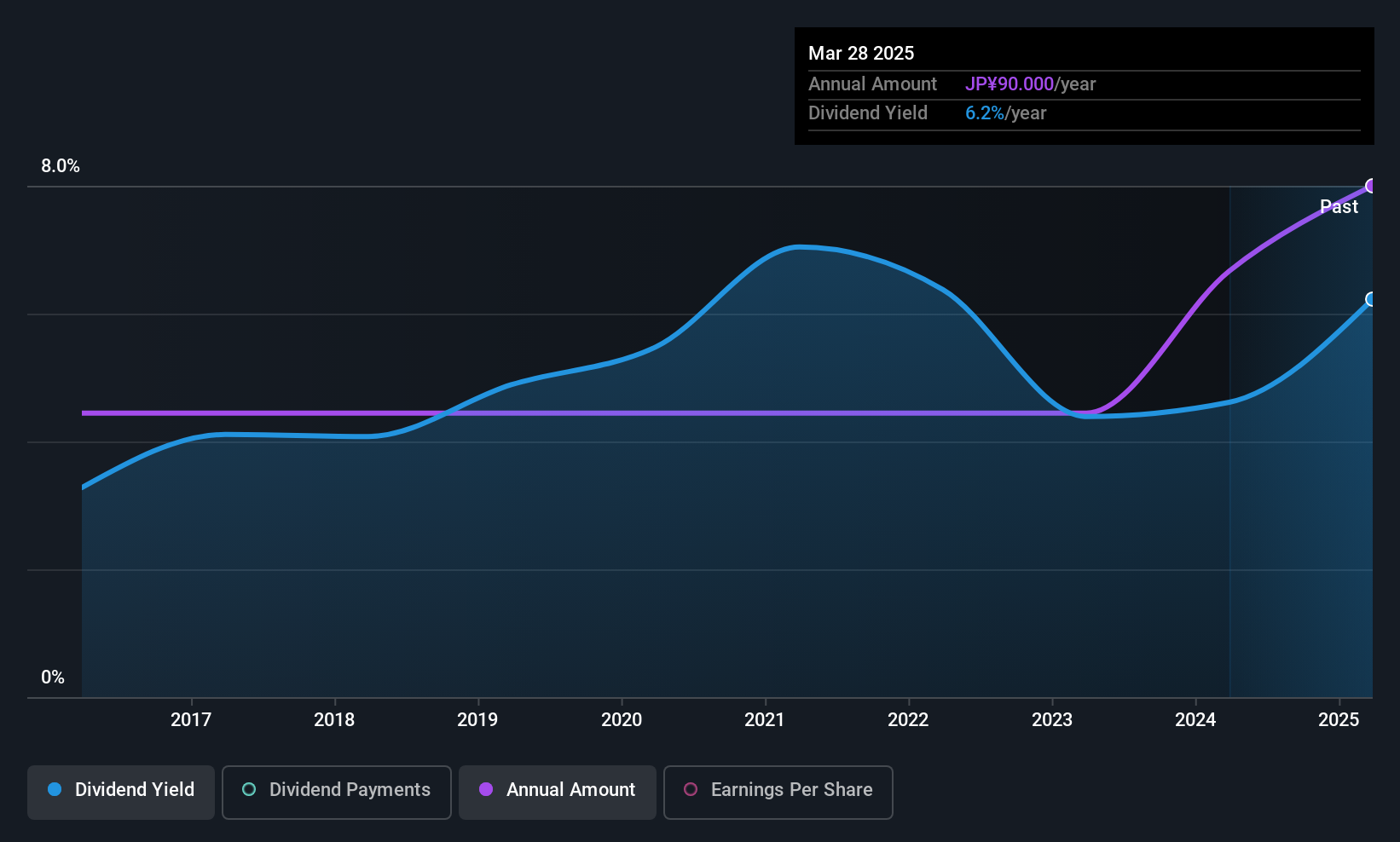
Task: Click the 2025 x-axis label
Action: click(x=1339, y=720)
